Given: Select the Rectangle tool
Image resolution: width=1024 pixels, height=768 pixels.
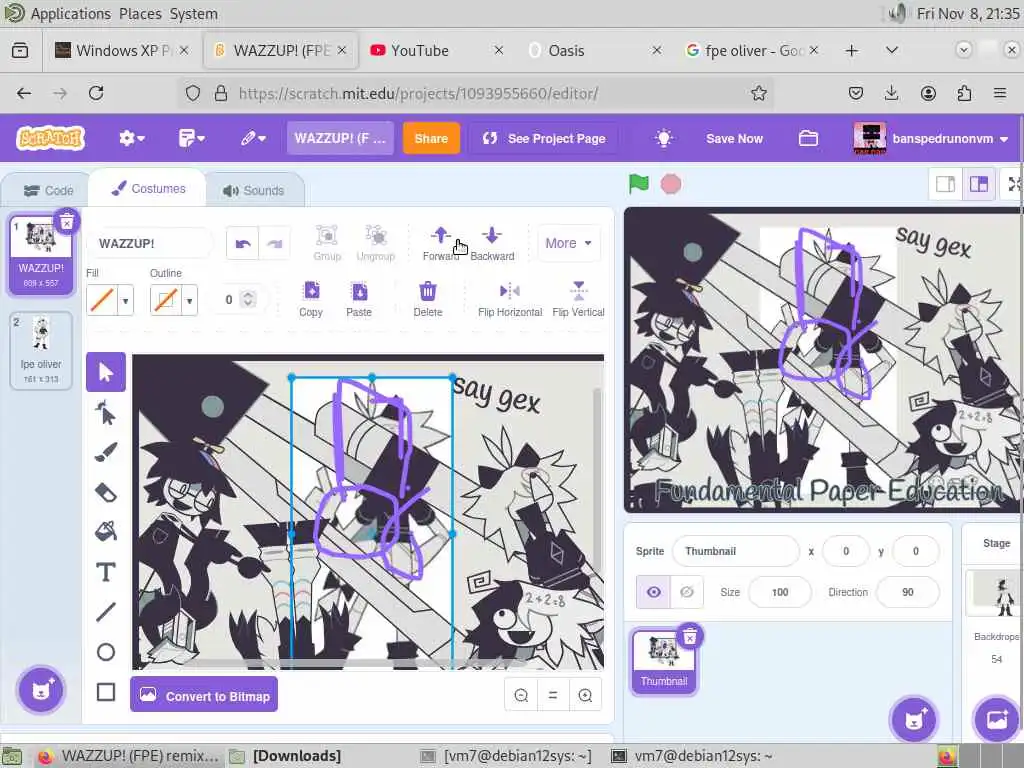Looking at the screenshot, I should tap(105, 692).
